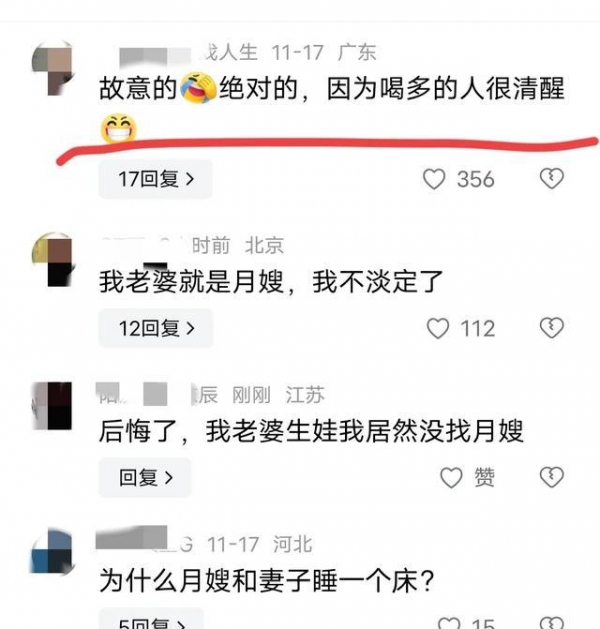Dislike the Guangdong comment with broken heart

pyautogui.click(x=552, y=179)
